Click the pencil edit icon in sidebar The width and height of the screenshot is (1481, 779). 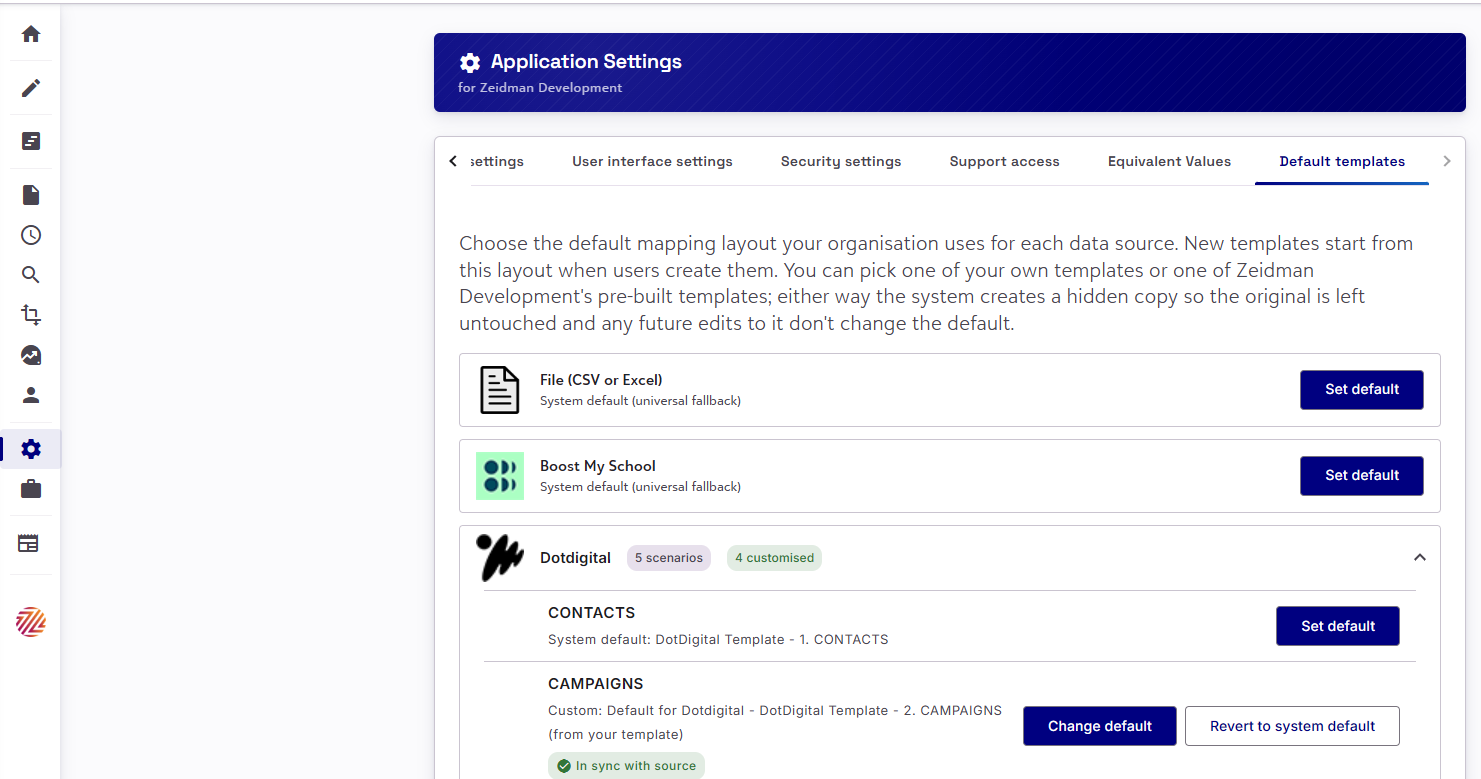click(x=31, y=88)
